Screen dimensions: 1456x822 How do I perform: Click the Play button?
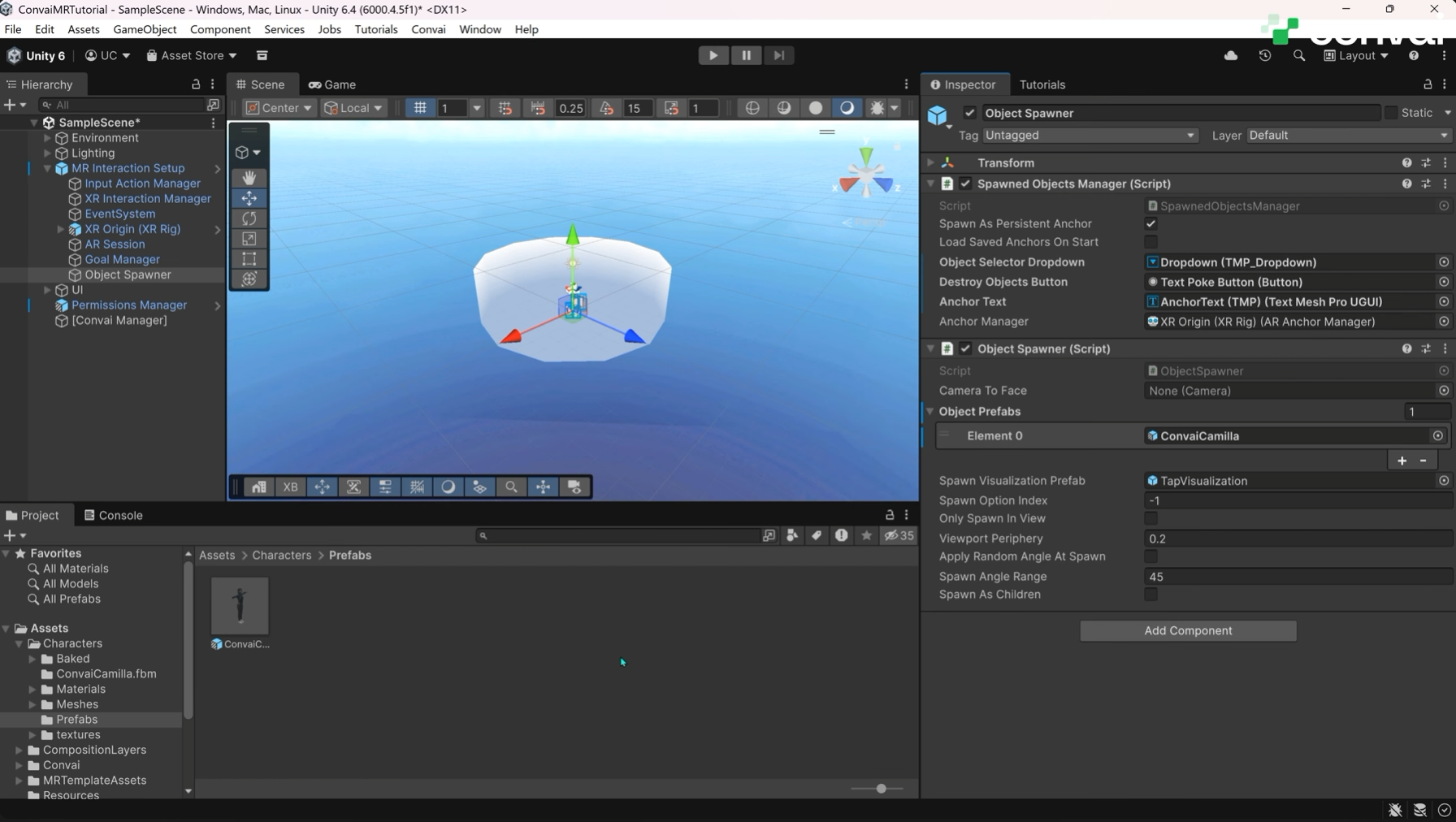pyautogui.click(x=713, y=55)
